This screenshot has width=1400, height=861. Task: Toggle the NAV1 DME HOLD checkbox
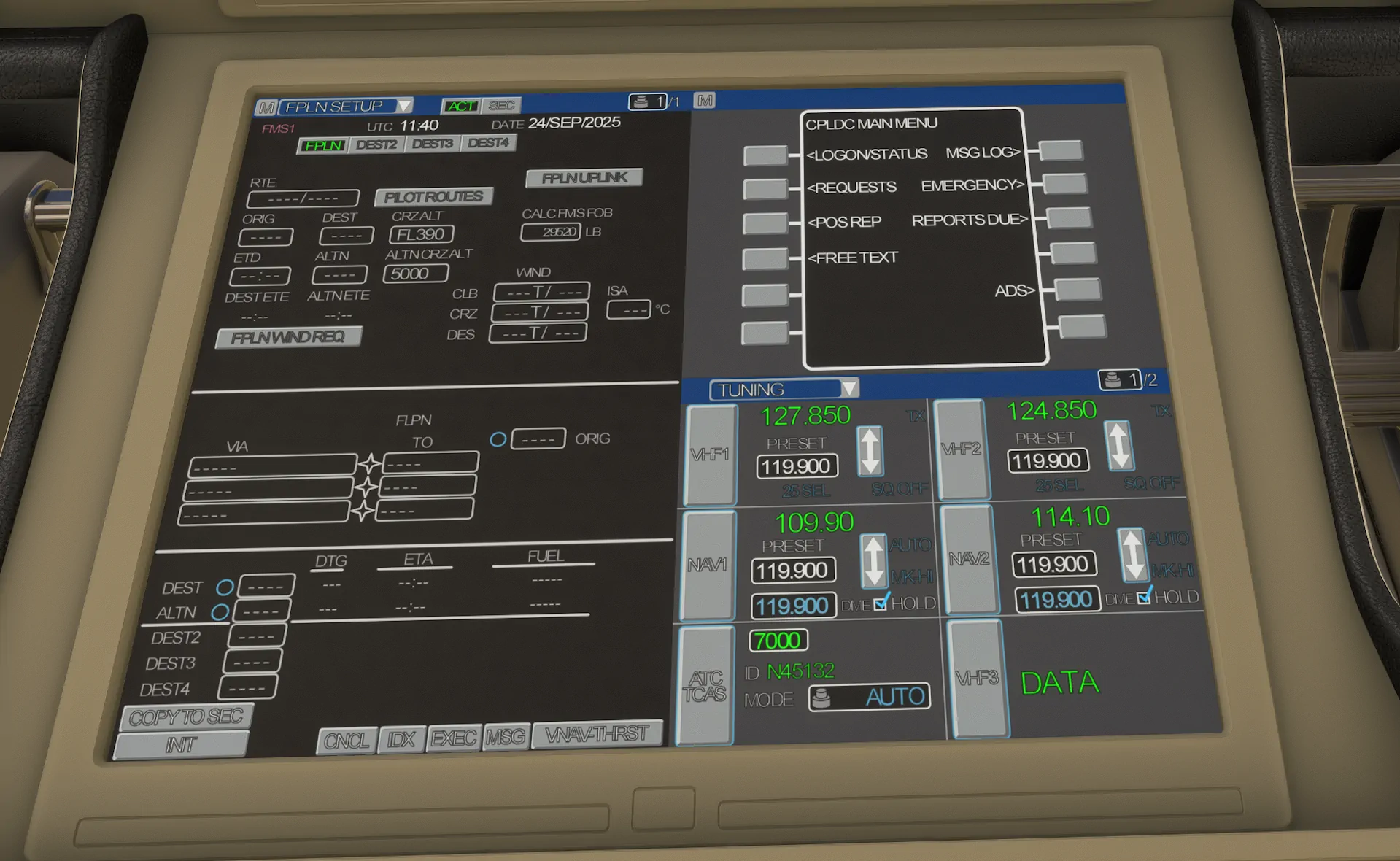[881, 603]
